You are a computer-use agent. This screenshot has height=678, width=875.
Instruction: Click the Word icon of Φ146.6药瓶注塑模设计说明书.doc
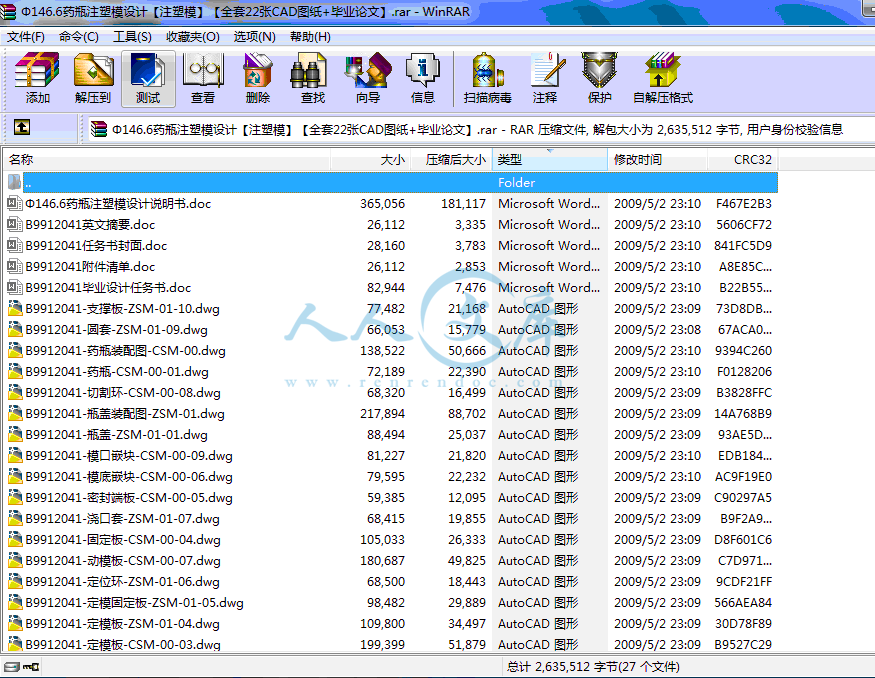pyautogui.click(x=15, y=204)
